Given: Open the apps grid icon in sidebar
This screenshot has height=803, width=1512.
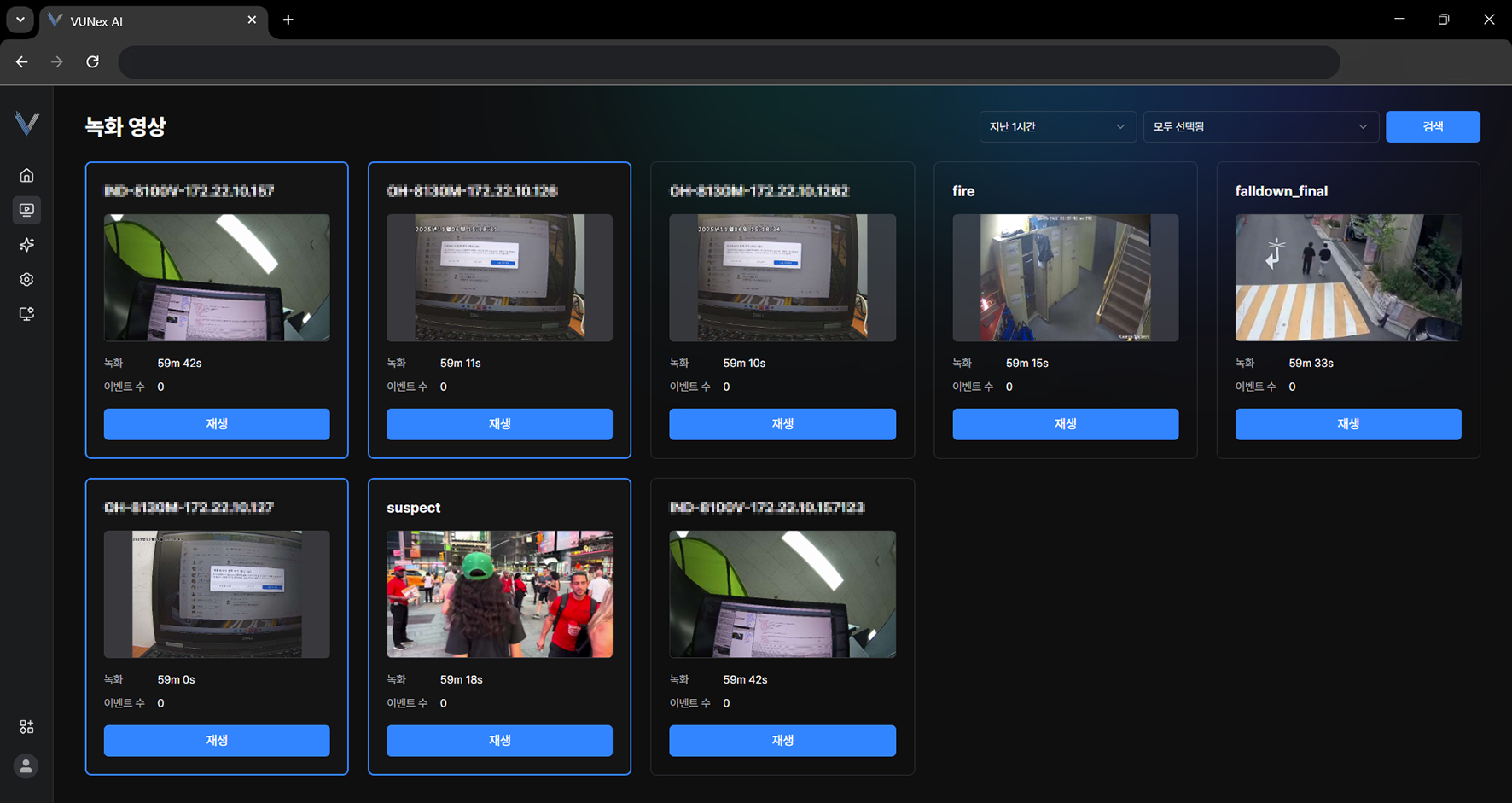Looking at the screenshot, I should coord(26,727).
